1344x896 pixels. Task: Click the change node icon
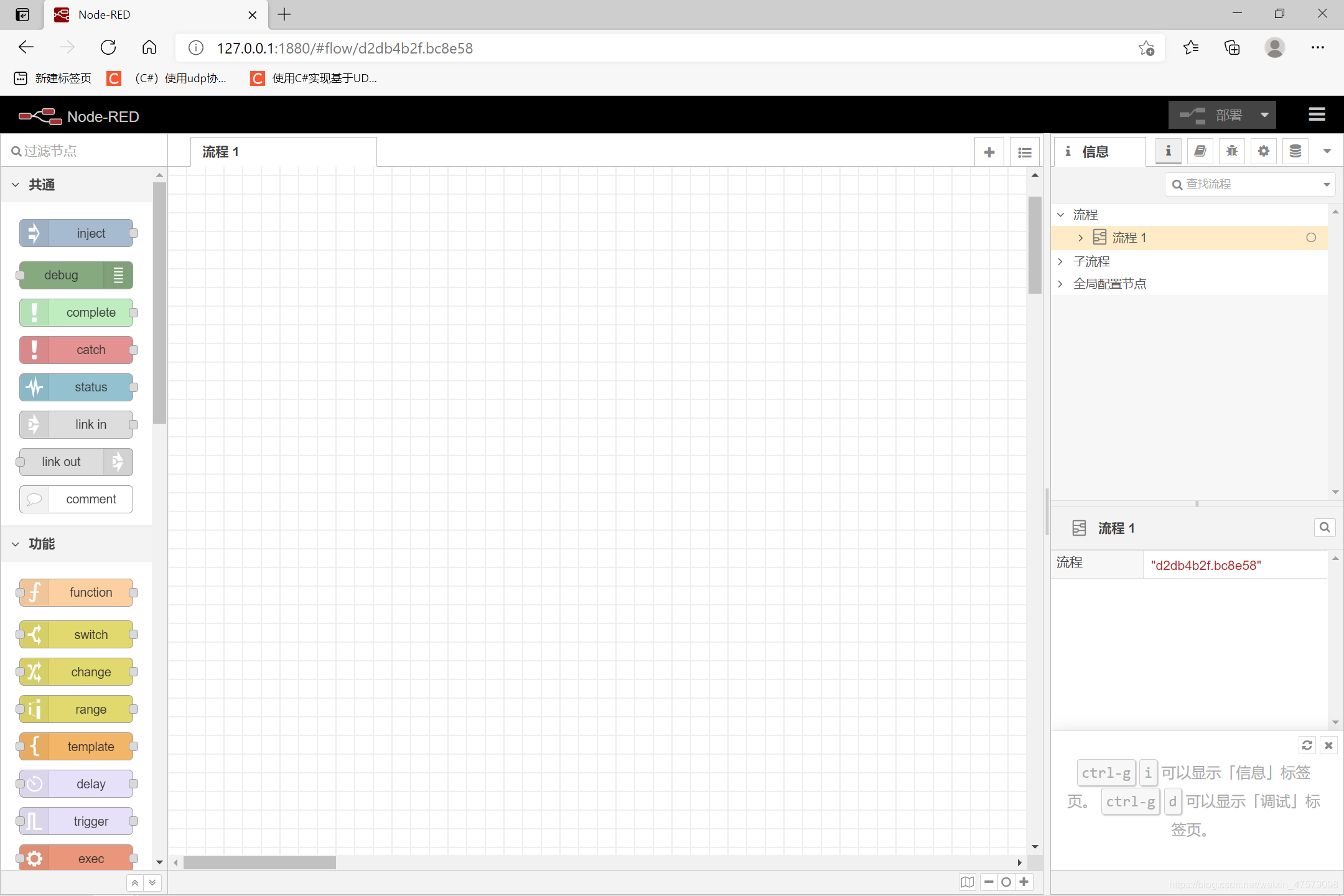coord(34,671)
